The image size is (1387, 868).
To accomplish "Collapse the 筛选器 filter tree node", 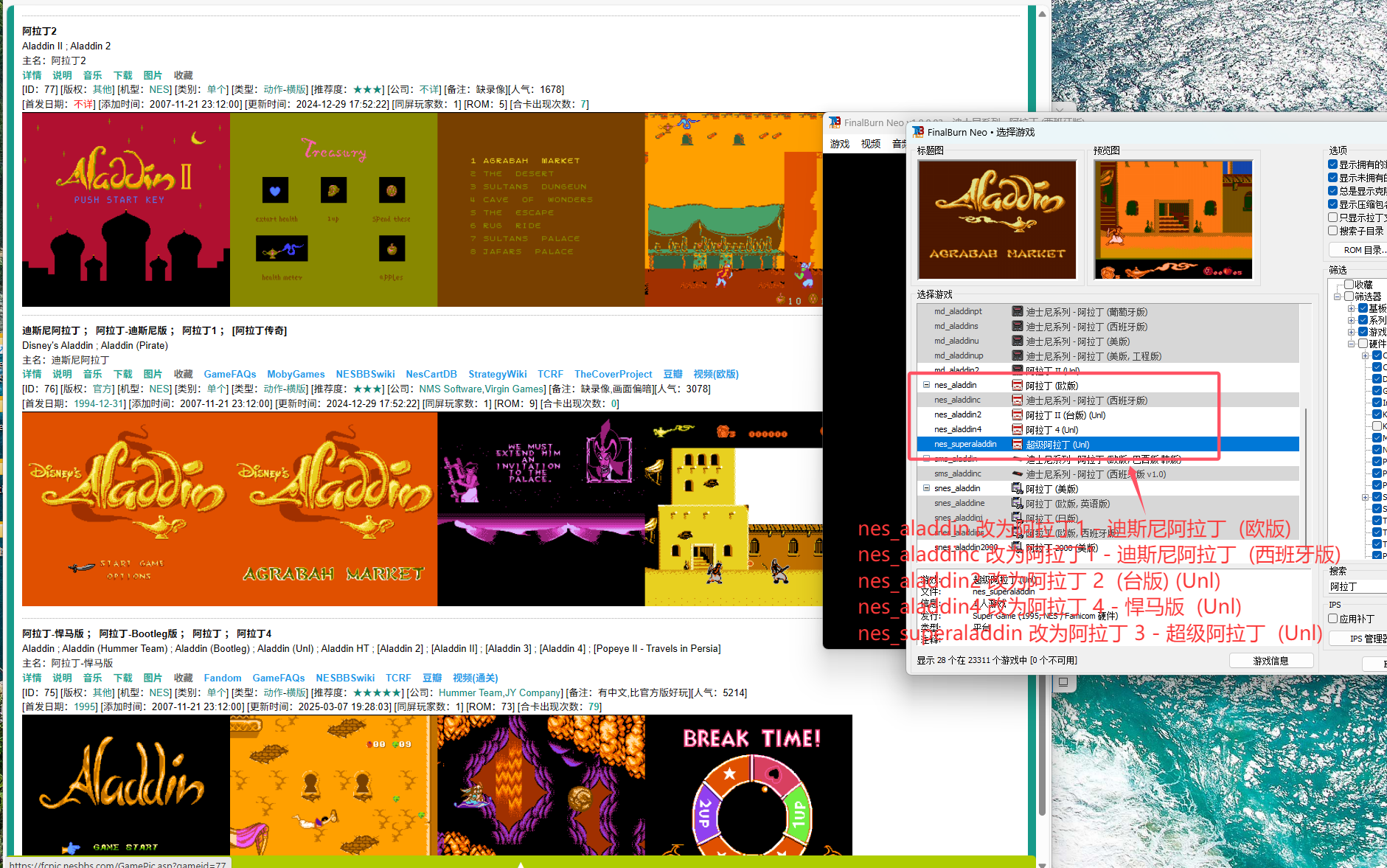I will pyautogui.click(x=1338, y=296).
